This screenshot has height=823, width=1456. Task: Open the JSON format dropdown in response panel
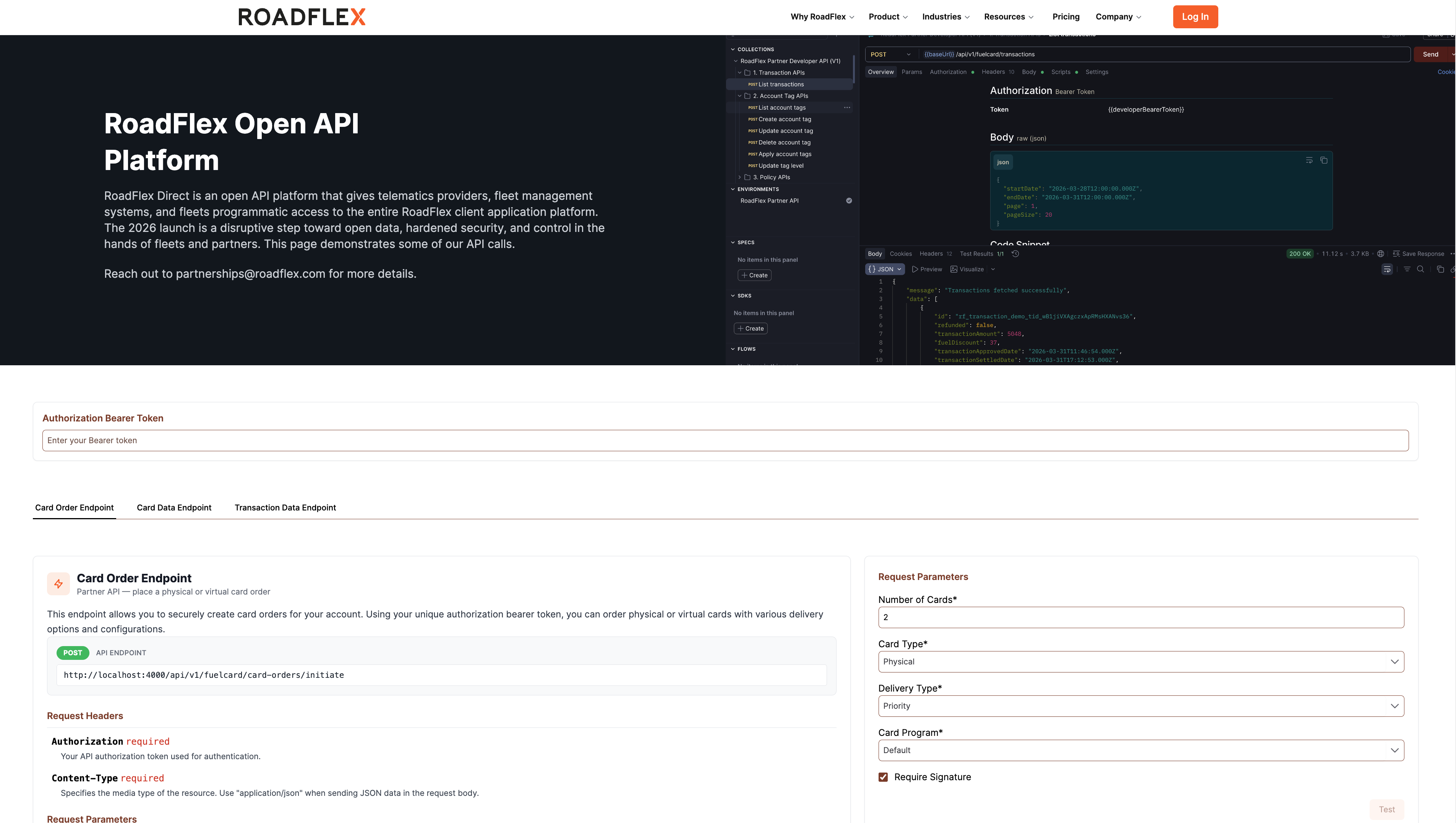(885, 270)
